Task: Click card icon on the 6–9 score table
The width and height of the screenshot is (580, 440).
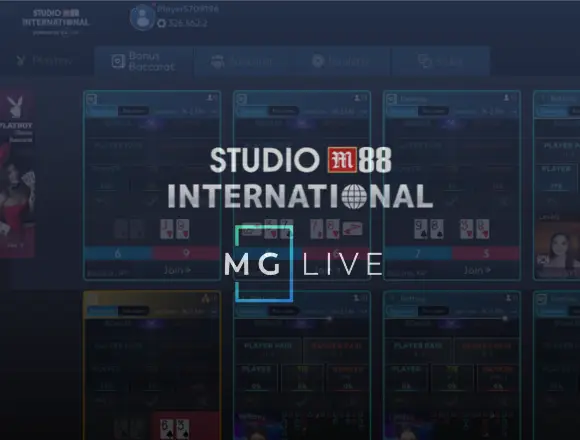Action: click(91, 99)
